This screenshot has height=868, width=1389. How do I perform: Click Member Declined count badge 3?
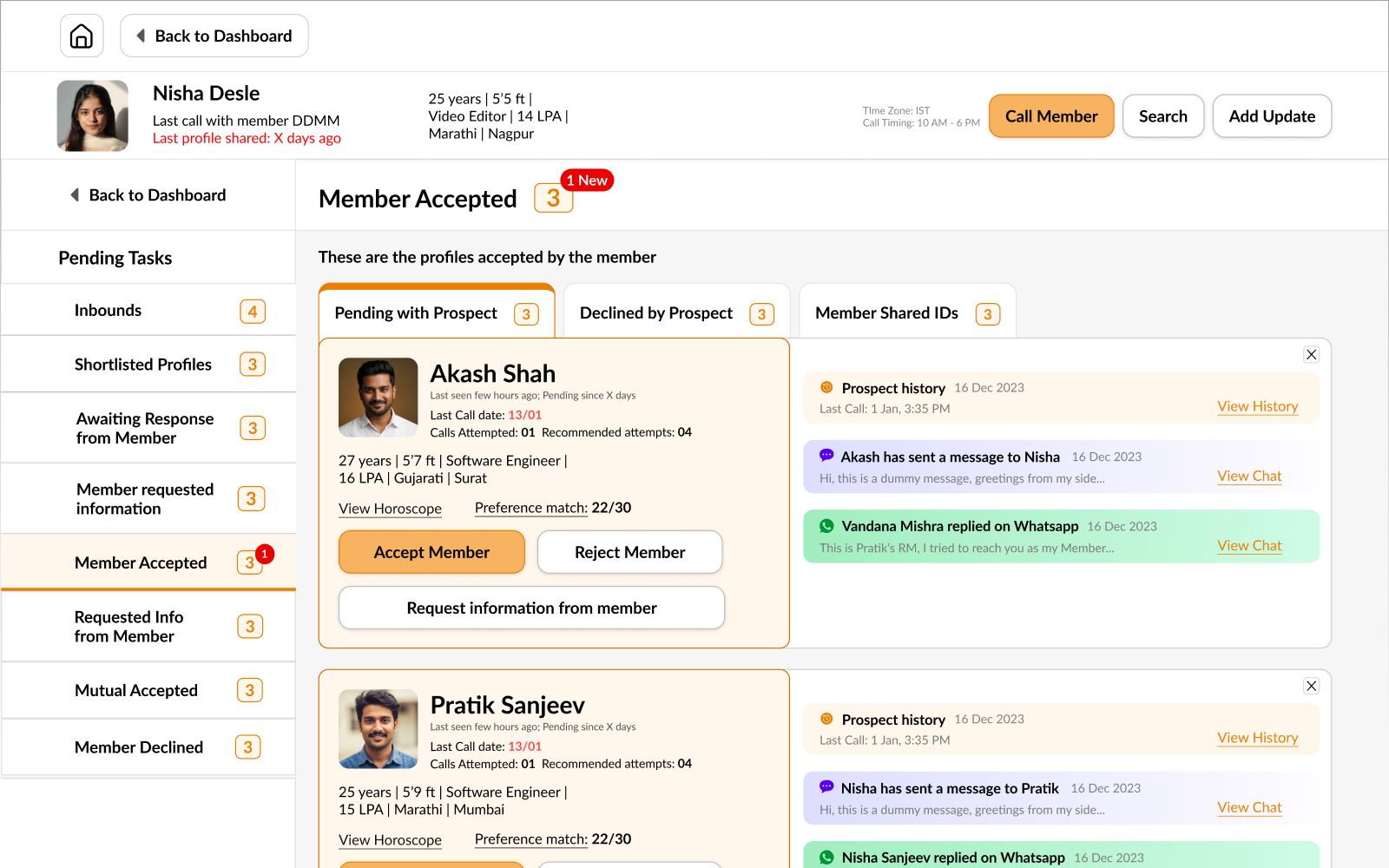(x=248, y=747)
